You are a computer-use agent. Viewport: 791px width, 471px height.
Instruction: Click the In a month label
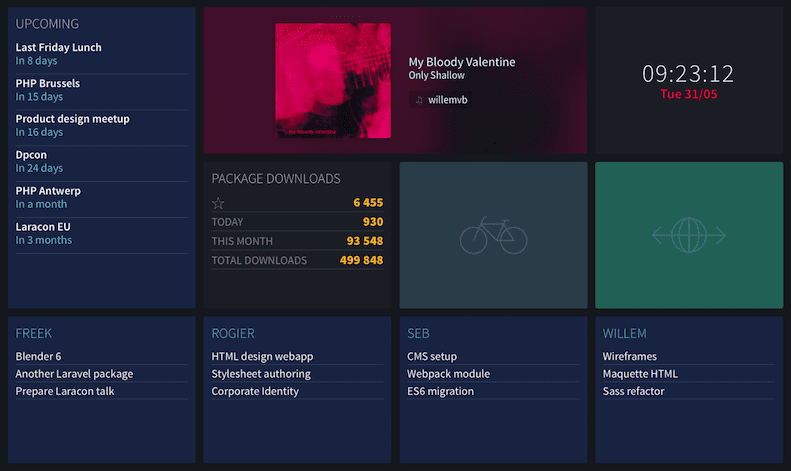(x=41, y=204)
